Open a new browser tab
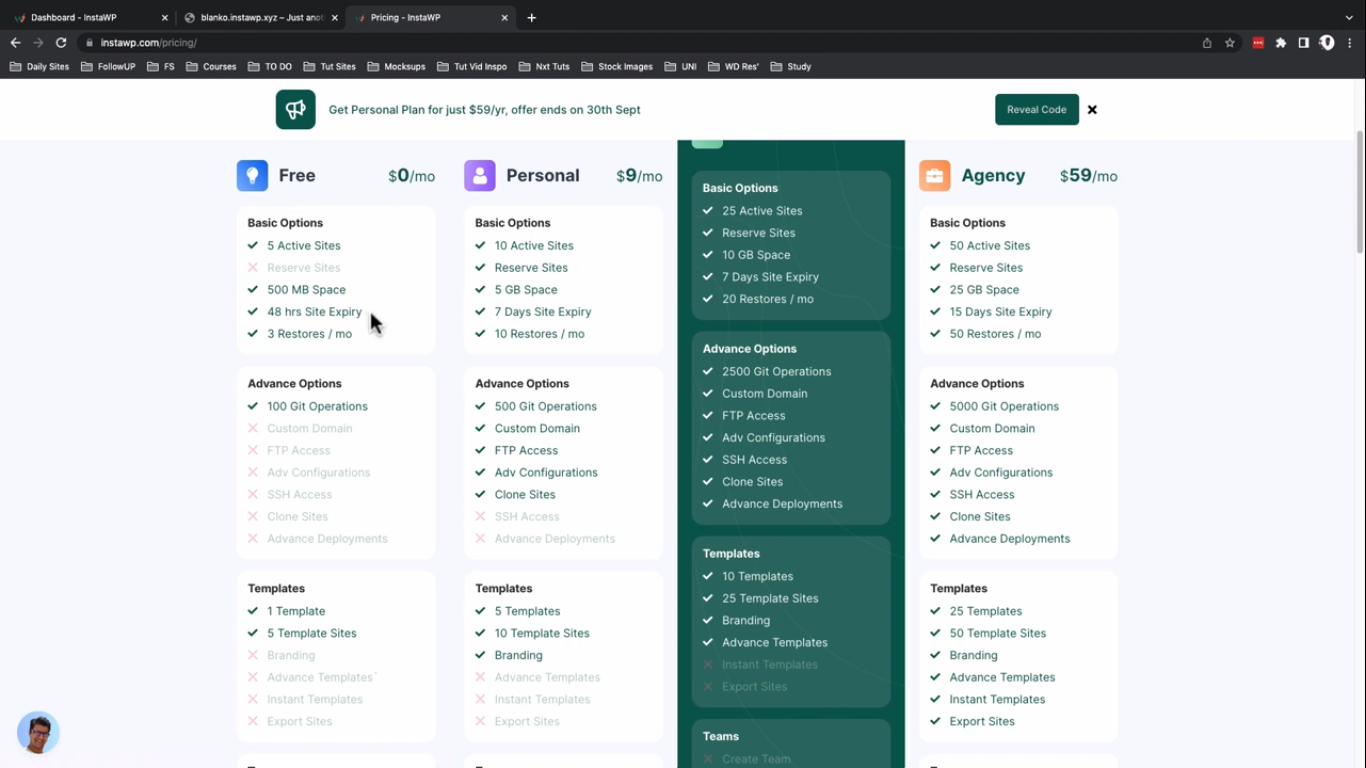 pyautogui.click(x=532, y=18)
